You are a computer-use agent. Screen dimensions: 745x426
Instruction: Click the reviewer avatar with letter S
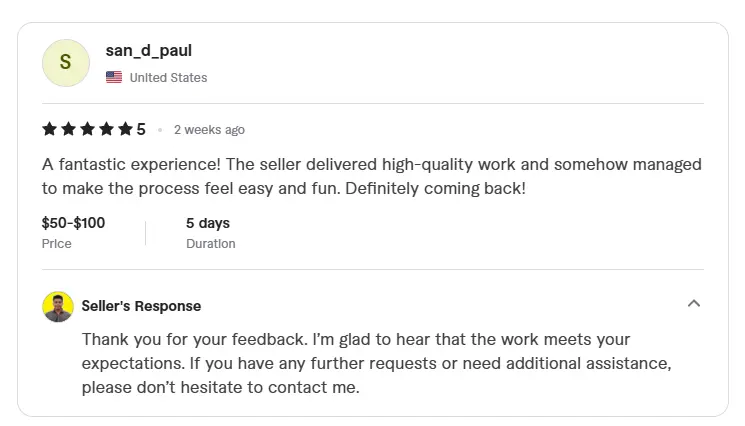click(66, 63)
